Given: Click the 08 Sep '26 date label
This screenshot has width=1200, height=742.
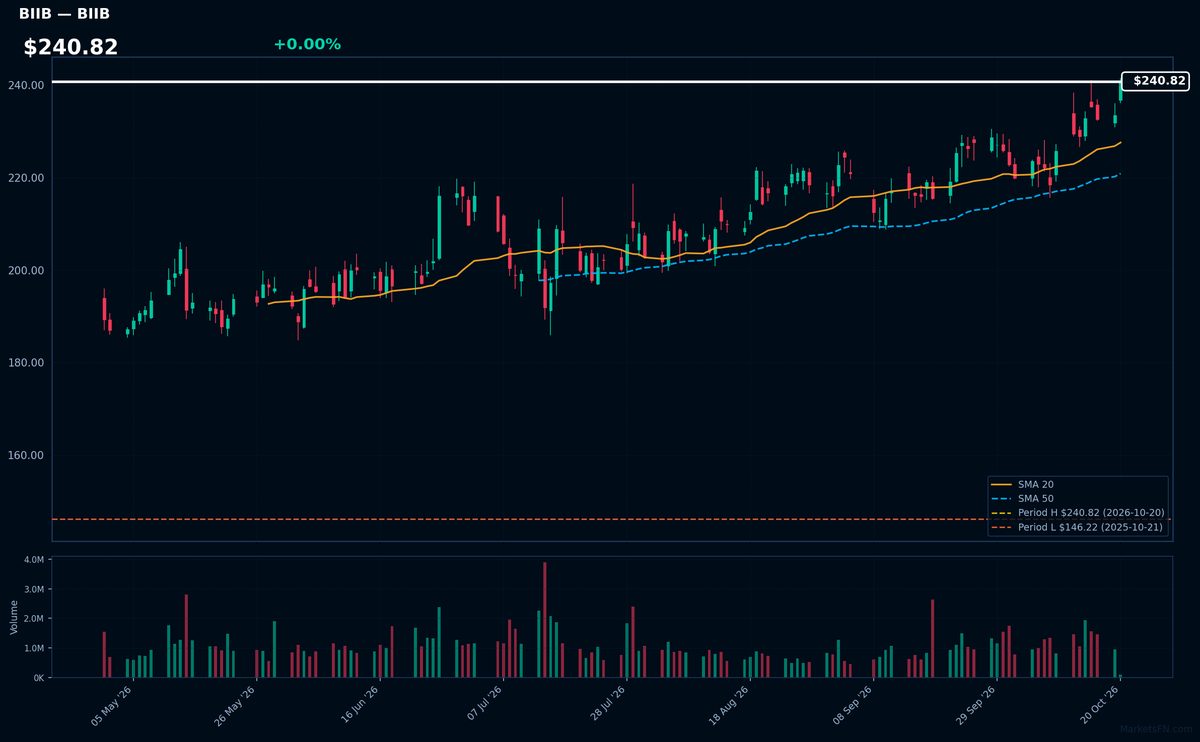Looking at the screenshot, I should click(853, 705).
